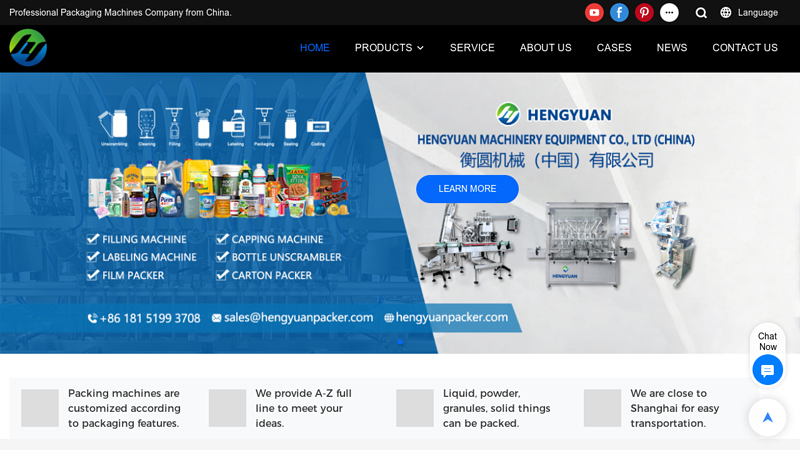Click the blue chat bubble icon

[767, 370]
